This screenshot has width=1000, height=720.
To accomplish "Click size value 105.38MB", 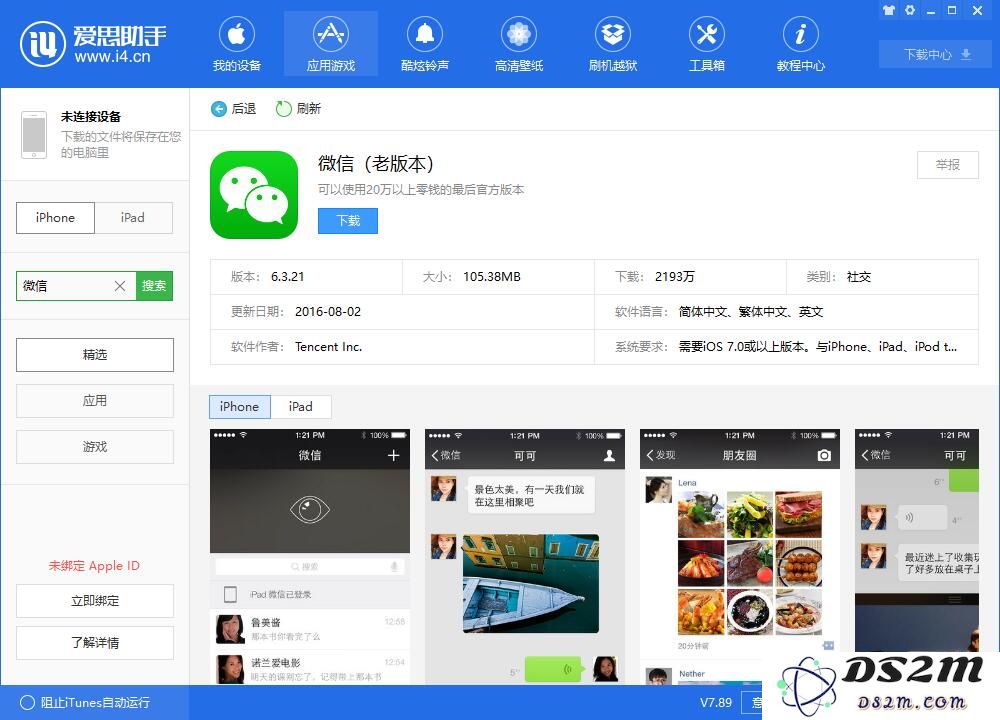I will point(492,277).
